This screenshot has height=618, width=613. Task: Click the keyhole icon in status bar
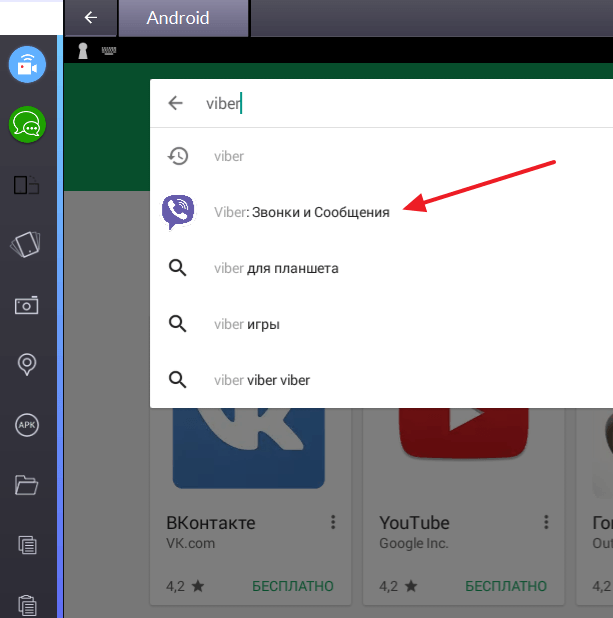click(x=83, y=51)
